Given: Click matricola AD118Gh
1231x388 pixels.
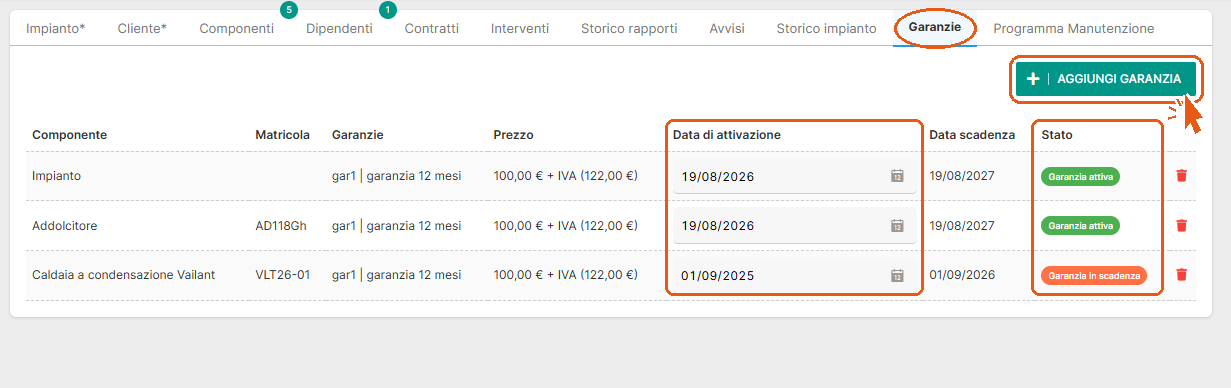Looking at the screenshot, I should pyautogui.click(x=282, y=225).
